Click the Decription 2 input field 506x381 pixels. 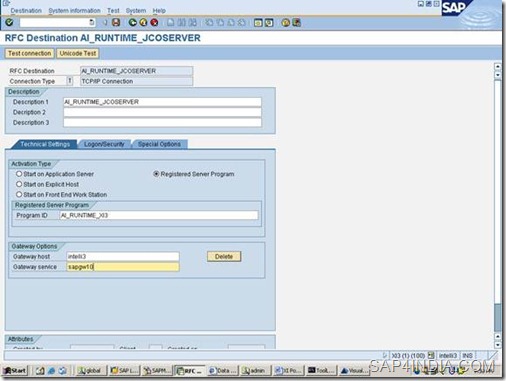tap(162, 112)
